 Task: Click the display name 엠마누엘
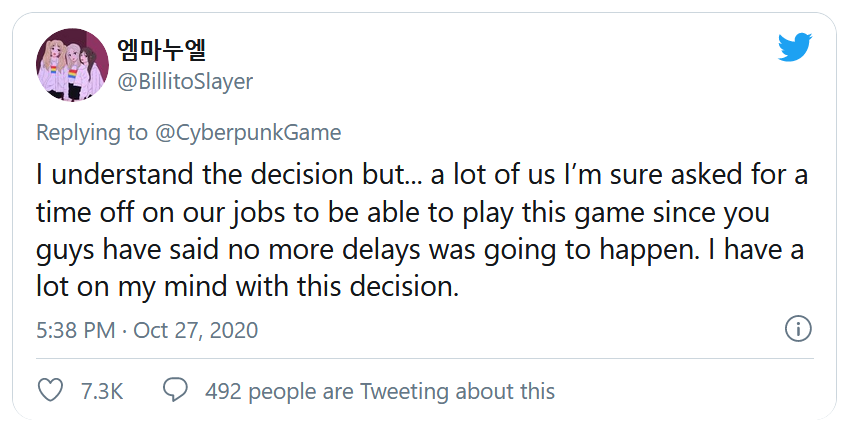point(162,50)
